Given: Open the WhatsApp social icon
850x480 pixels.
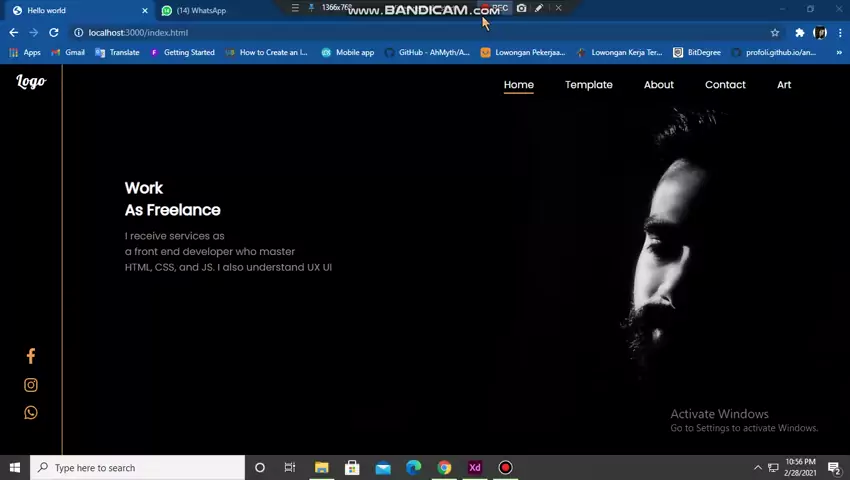Looking at the screenshot, I should (x=30, y=412).
